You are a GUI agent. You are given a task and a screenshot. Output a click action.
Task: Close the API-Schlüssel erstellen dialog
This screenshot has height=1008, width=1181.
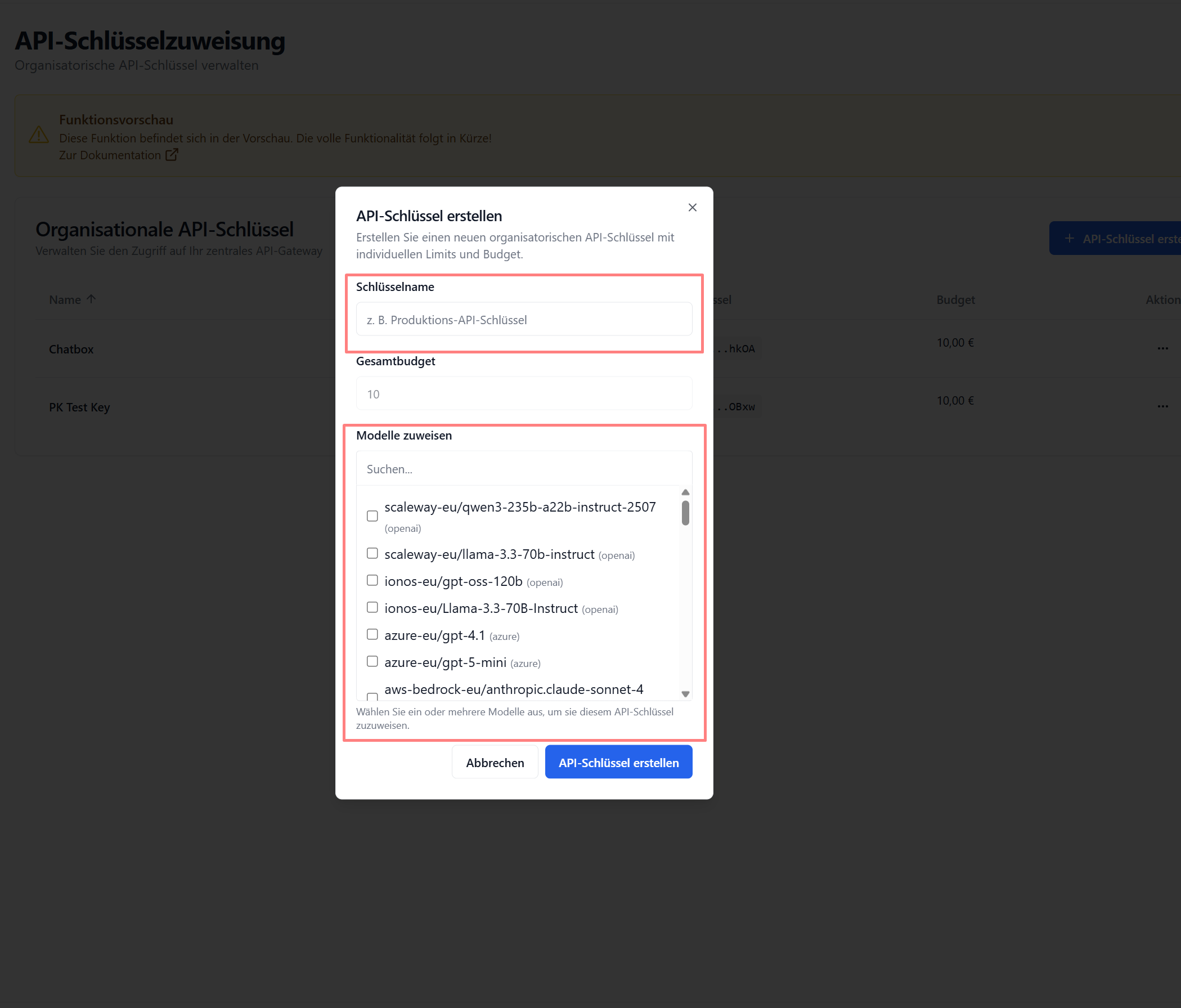click(x=692, y=208)
